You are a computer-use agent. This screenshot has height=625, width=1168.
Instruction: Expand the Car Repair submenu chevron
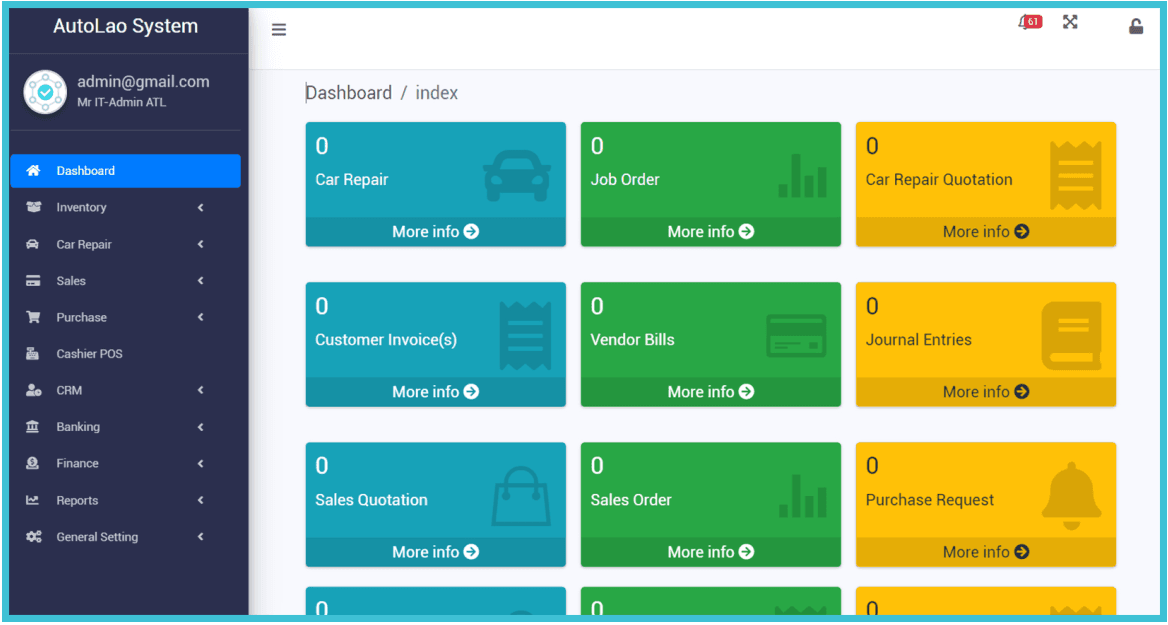[x=200, y=244]
